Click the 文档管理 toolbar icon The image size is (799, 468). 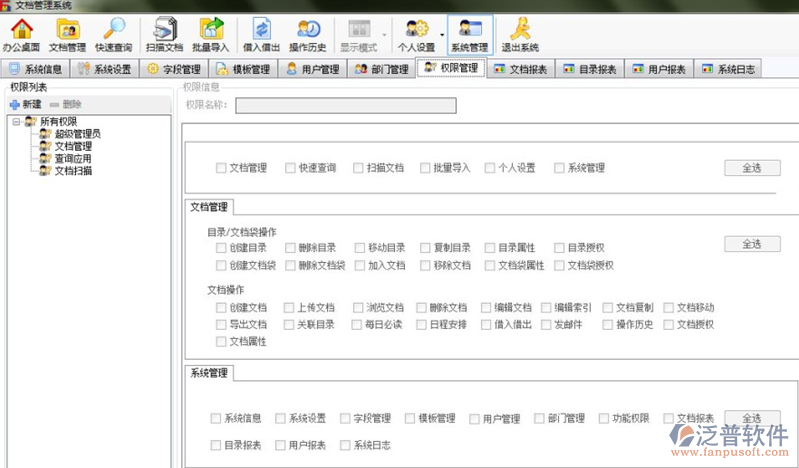(x=67, y=34)
